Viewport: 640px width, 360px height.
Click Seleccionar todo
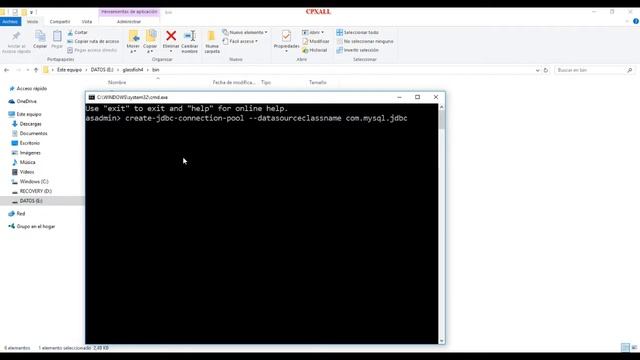click(358, 32)
